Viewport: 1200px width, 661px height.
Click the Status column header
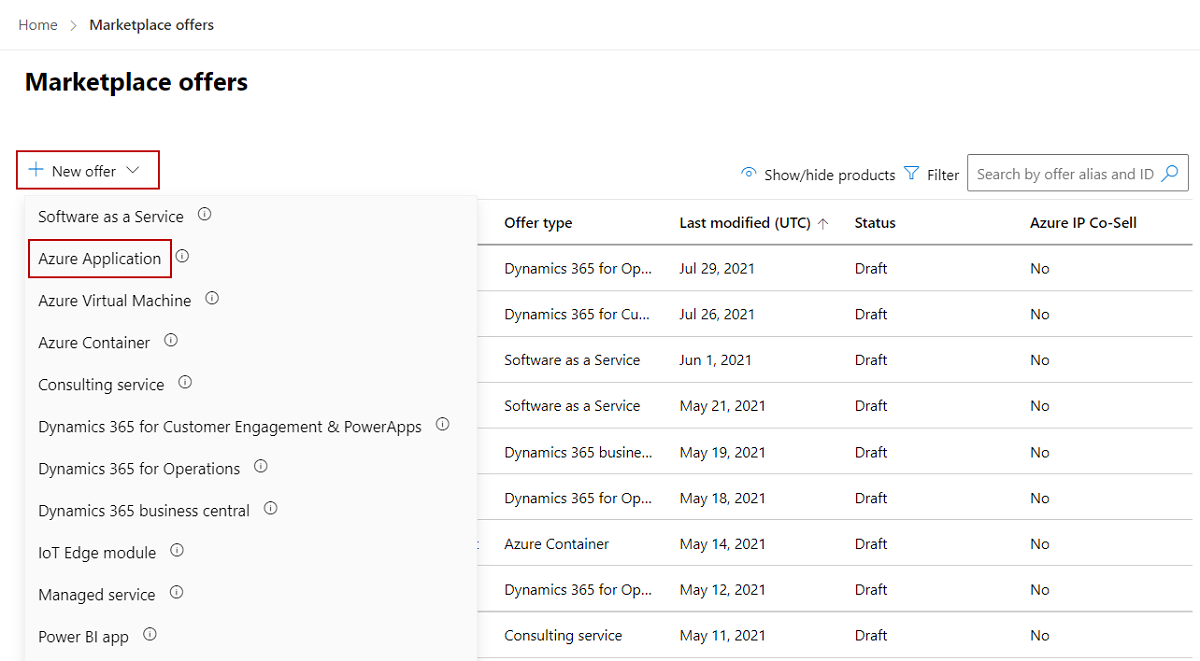point(875,223)
